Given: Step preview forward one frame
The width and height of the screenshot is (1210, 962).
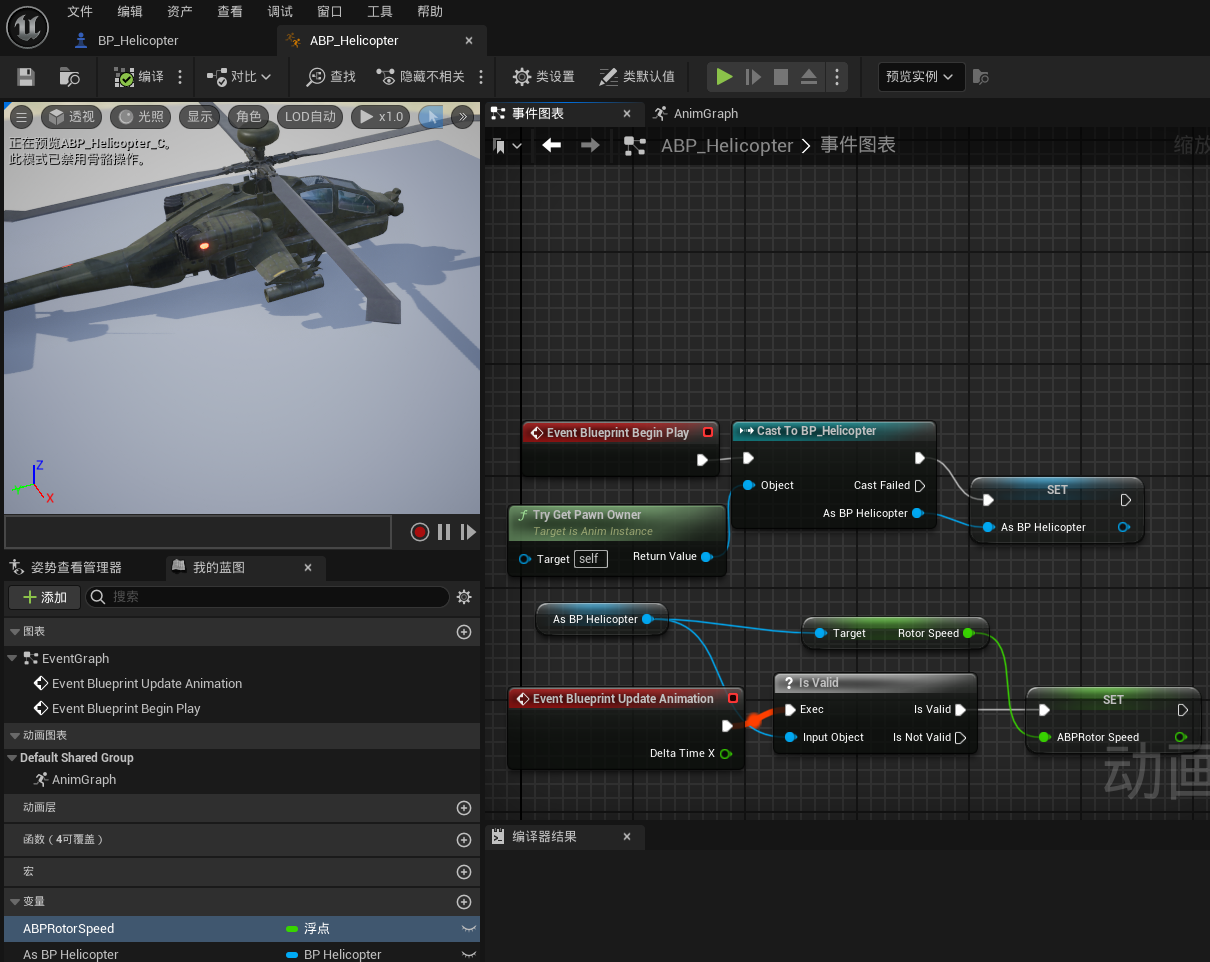Looking at the screenshot, I should coord(468,532).
